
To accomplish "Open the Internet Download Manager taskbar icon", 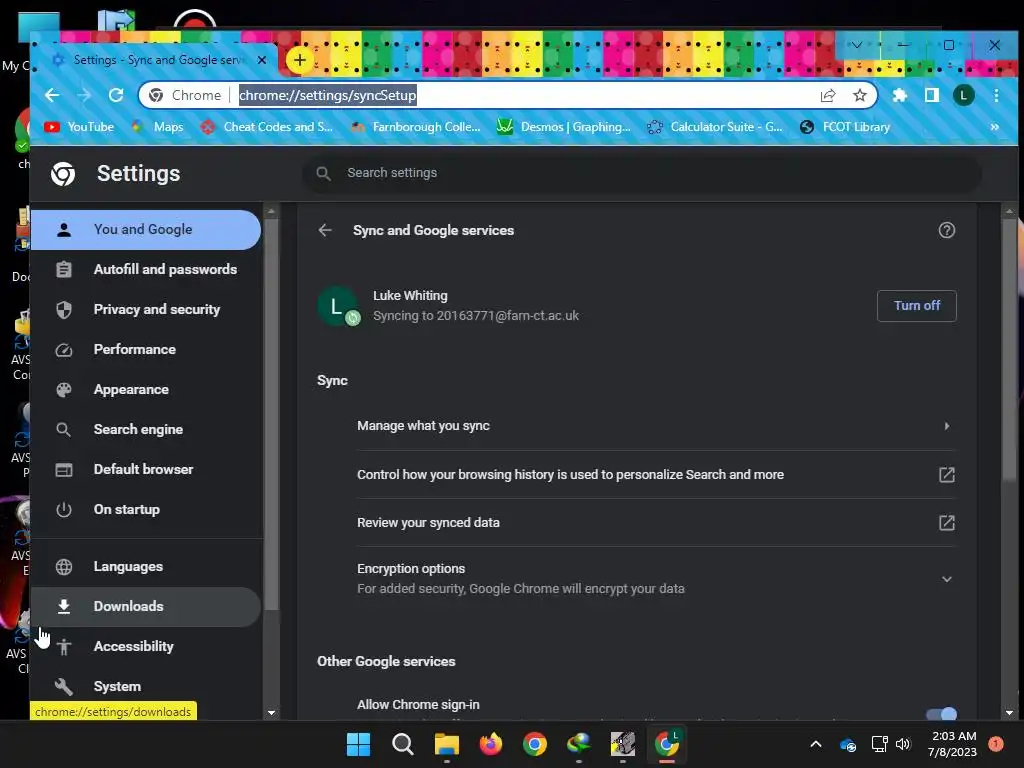I will coord(579,744).
